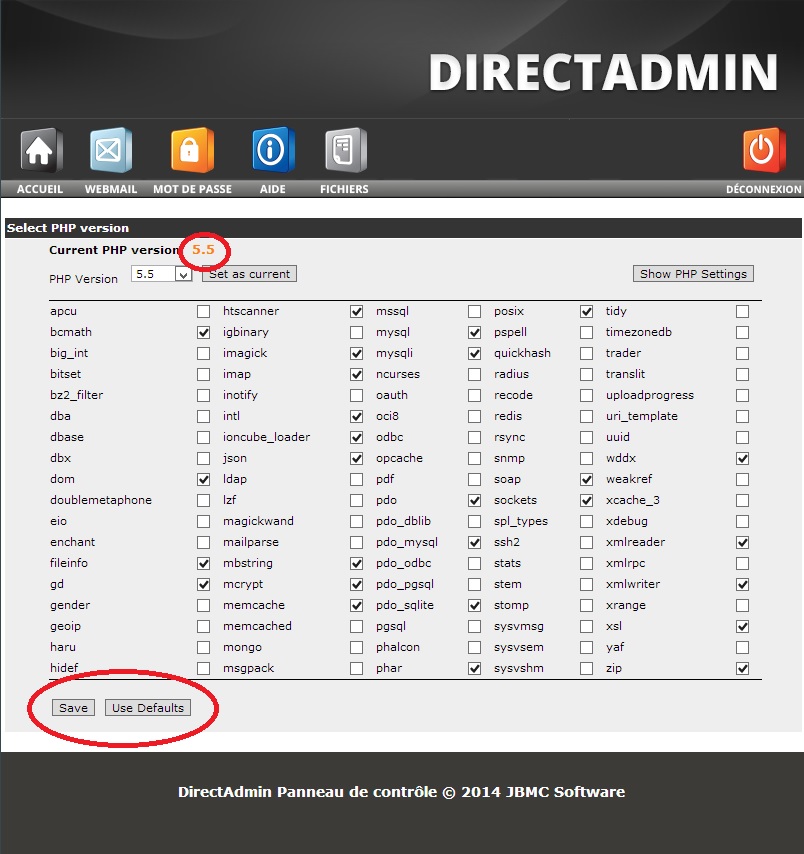This screenshot has height=854, width=804.
Task: Select the FICHIERS menu label
Action: (x=344, y=189)
